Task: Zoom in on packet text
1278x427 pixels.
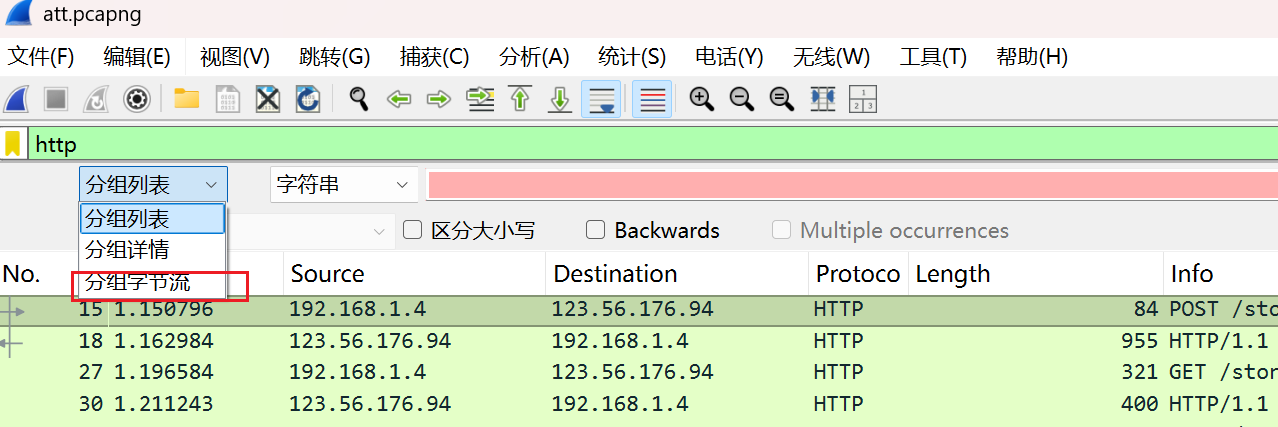Action: coord(702,99)
